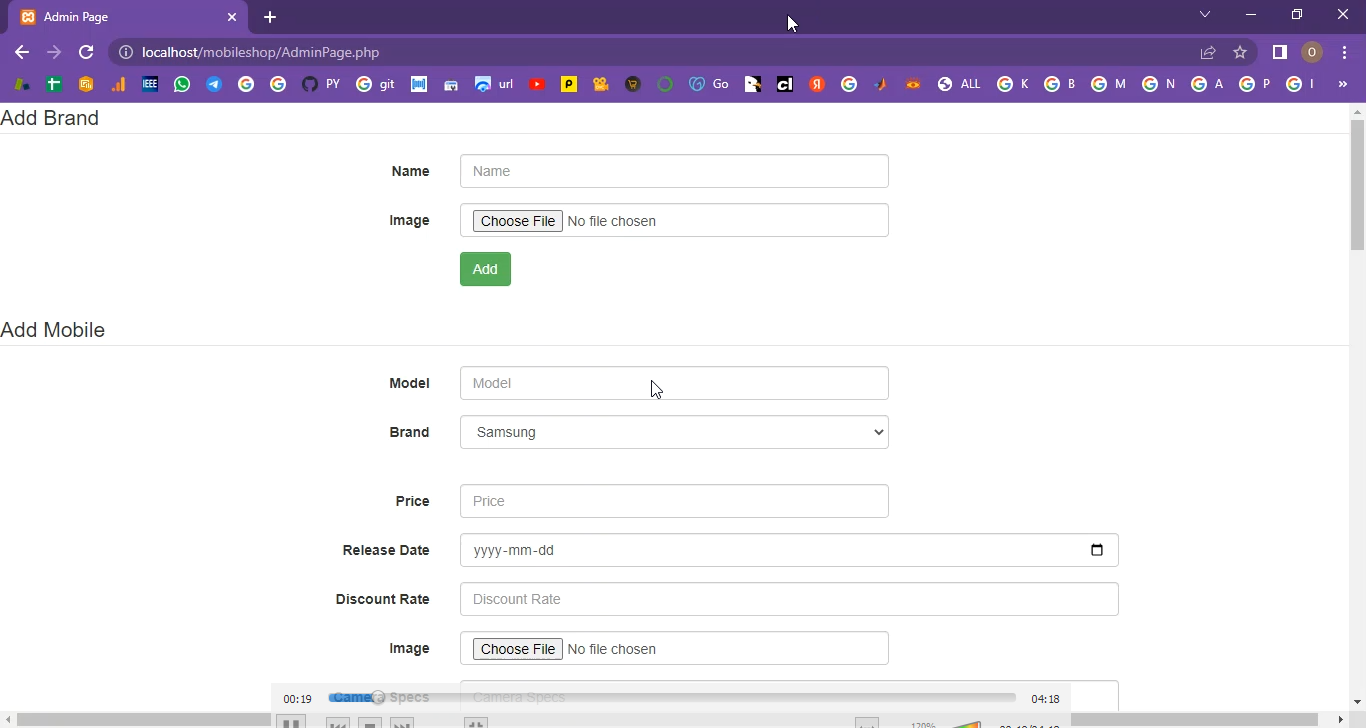Focus the Model input field
The image size is (1366, 728).
click(674, 383)
